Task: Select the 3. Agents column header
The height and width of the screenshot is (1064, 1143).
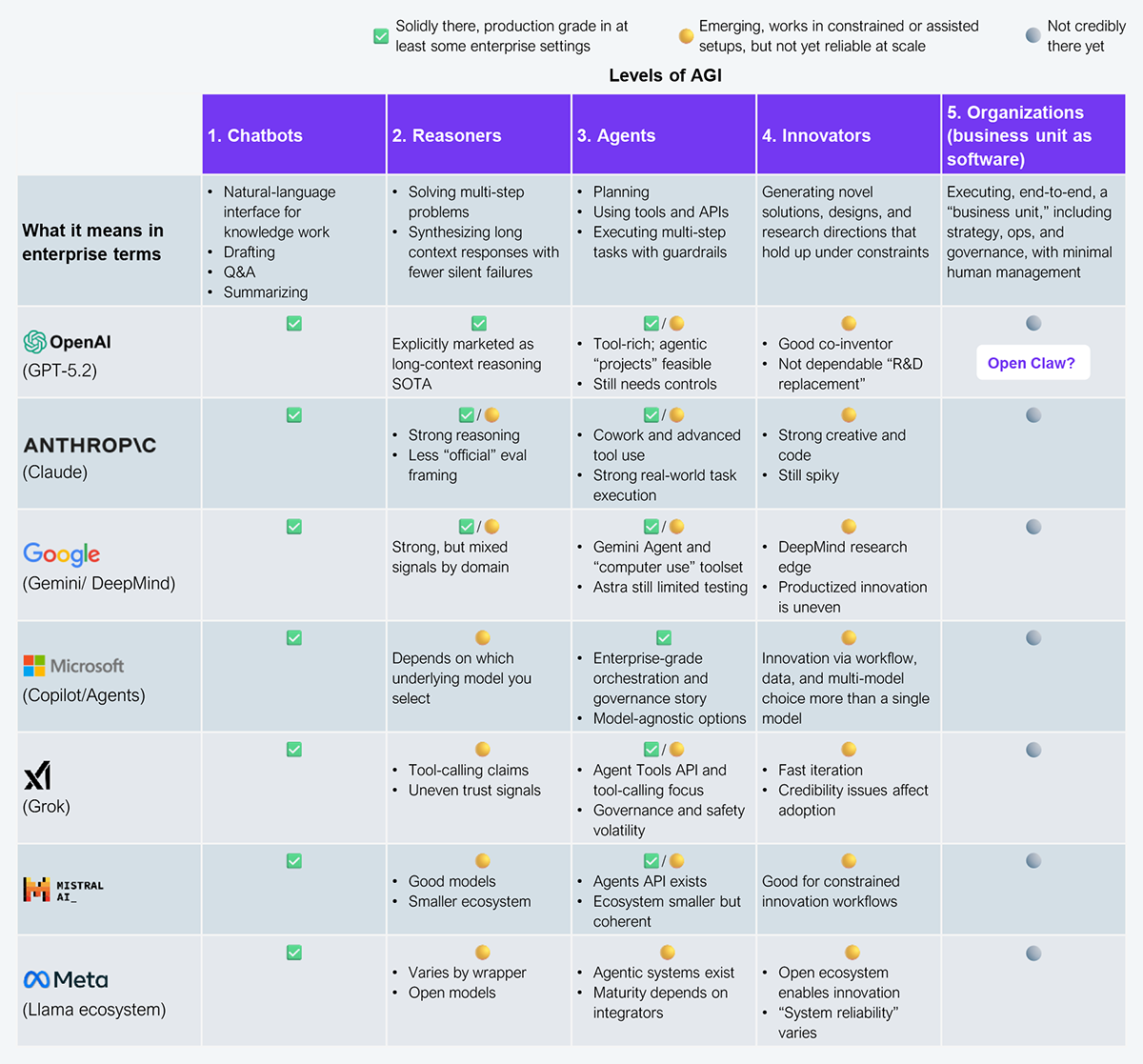Action: [664, 135]
